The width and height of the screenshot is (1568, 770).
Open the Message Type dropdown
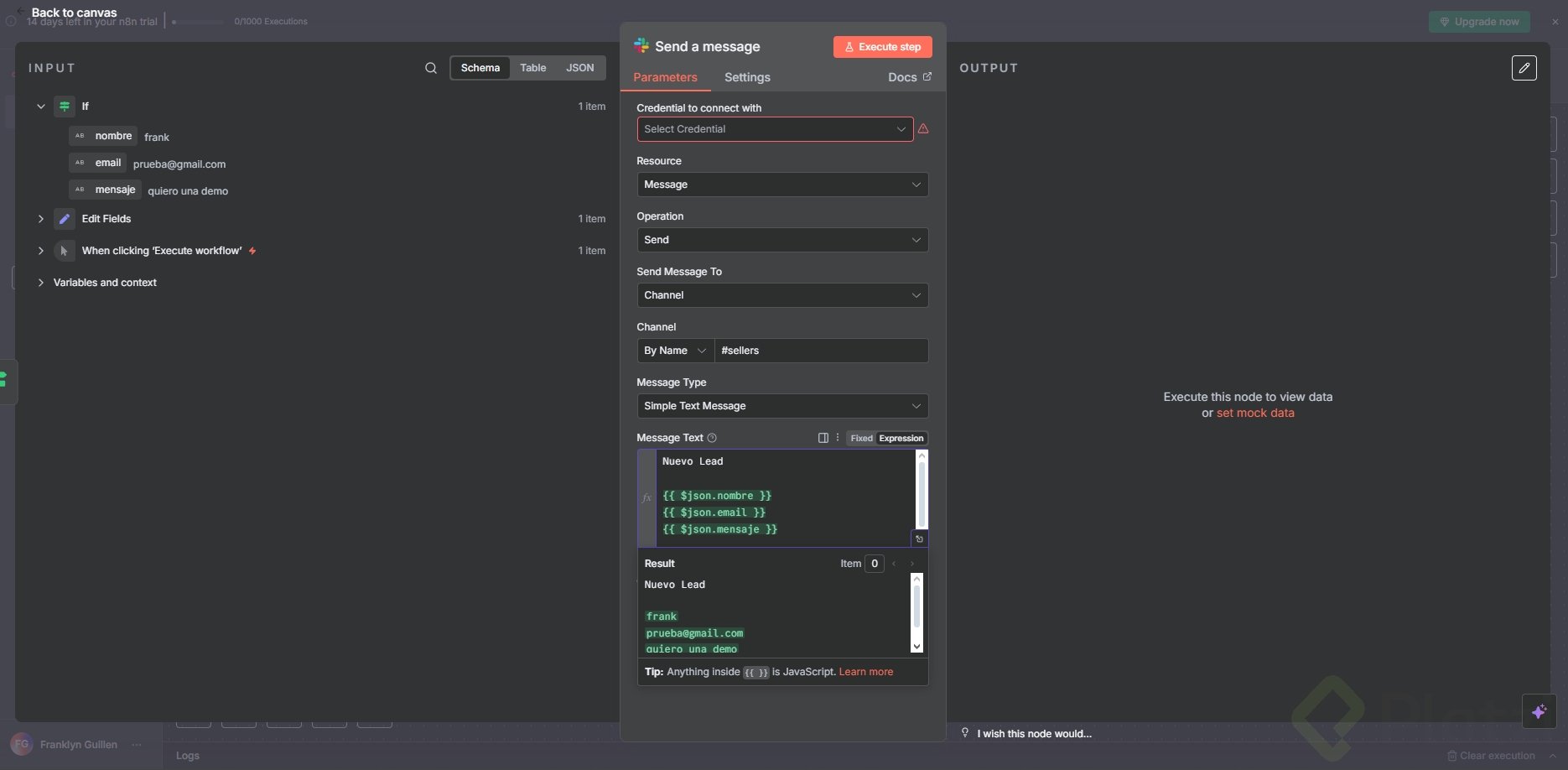[x=782, y=406]
